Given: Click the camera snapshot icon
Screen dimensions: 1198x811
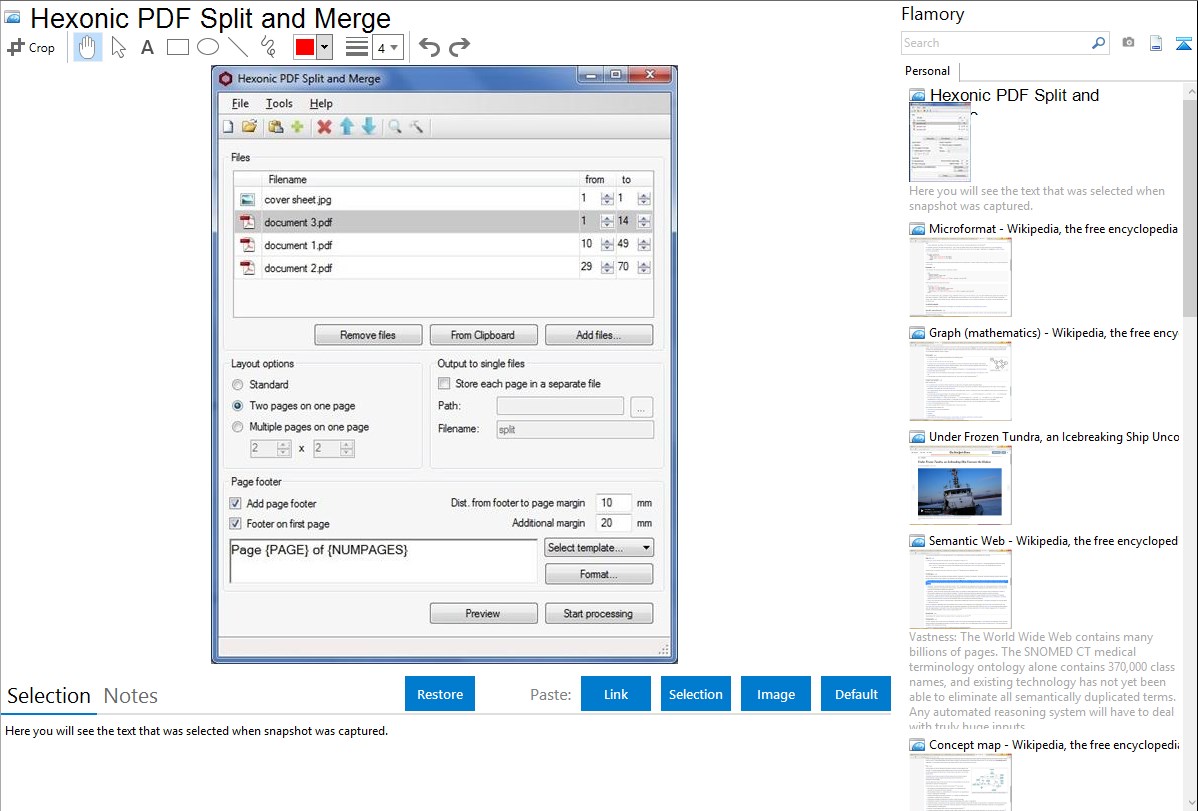Looking at the screenshot, I should coord(1128,43).
